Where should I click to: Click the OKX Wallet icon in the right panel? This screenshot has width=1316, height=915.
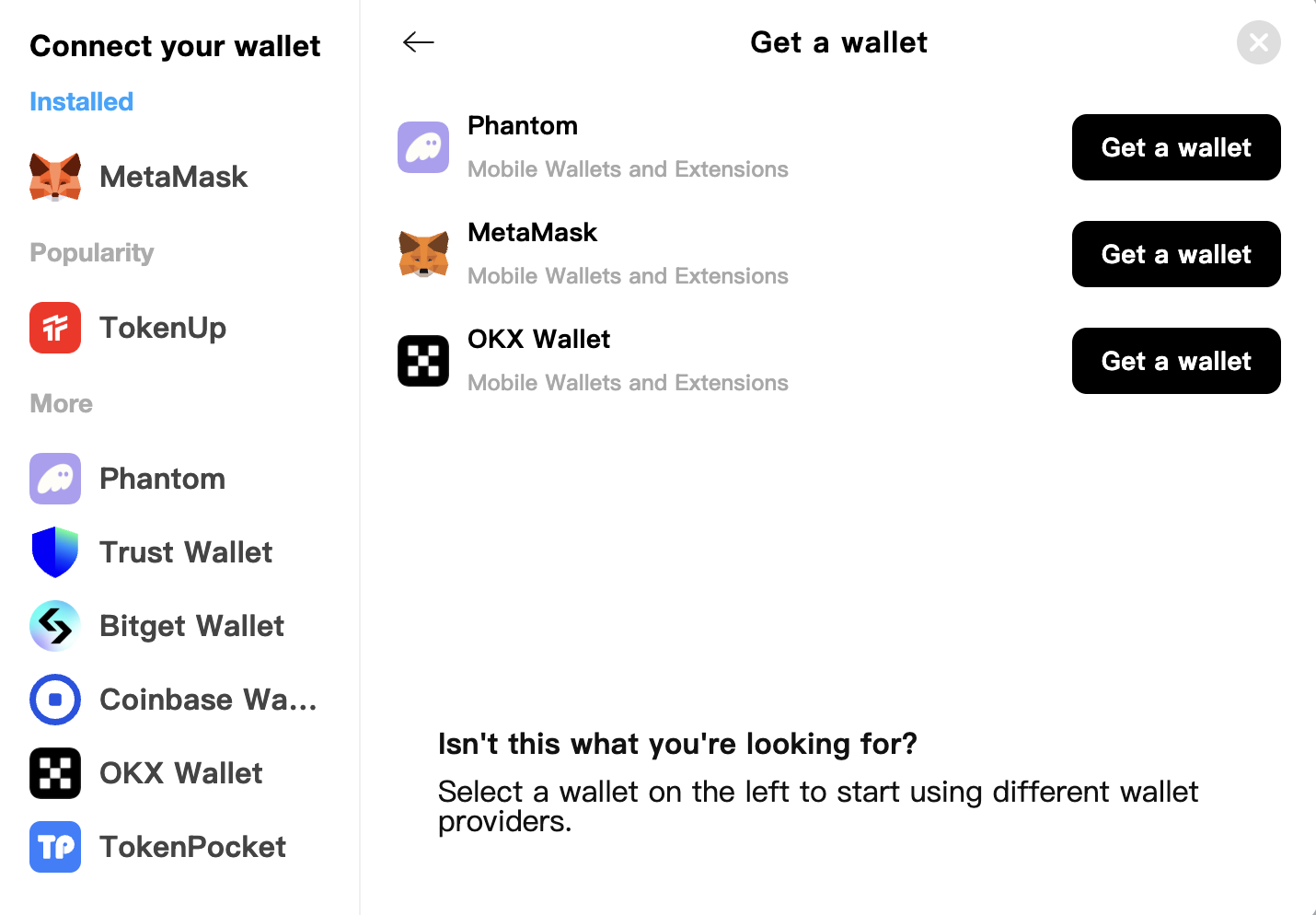[x=423, y=361]
